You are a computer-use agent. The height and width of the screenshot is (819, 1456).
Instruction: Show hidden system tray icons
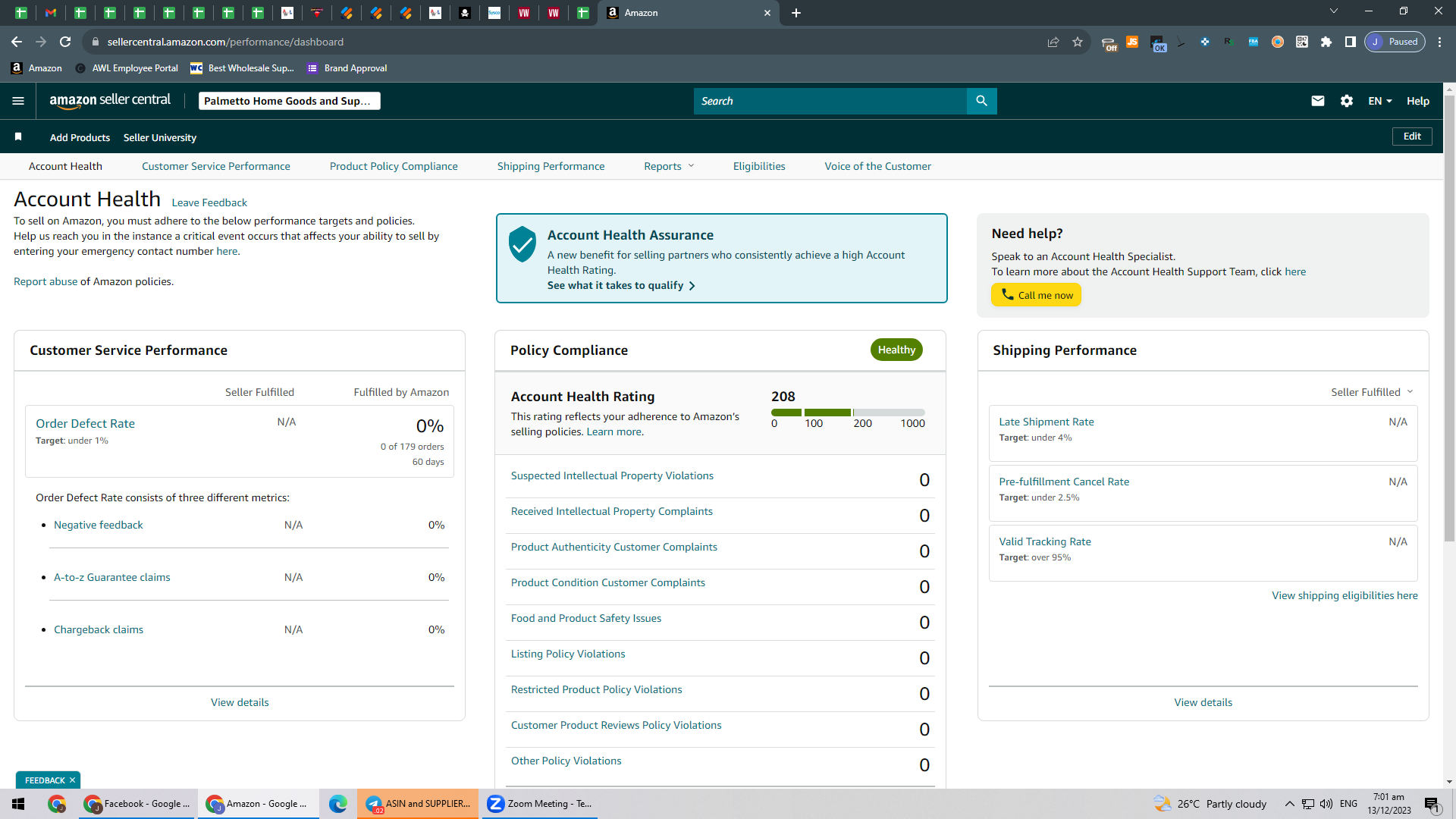pos(1290,804)
